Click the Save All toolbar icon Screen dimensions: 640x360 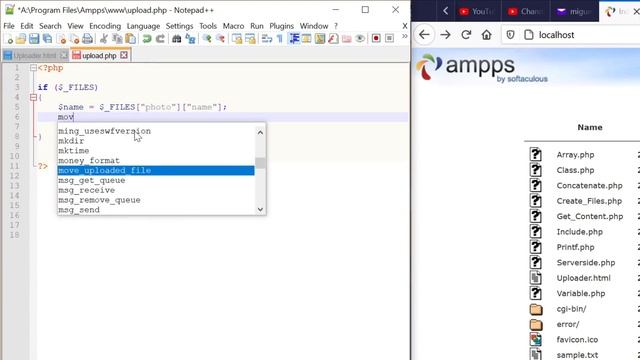tap(47, 39)
